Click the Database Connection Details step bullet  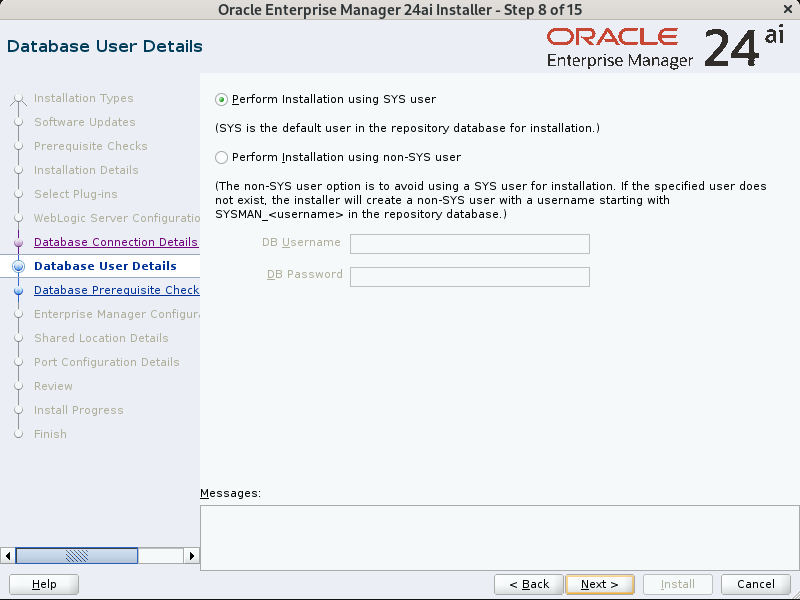point(18,242)
